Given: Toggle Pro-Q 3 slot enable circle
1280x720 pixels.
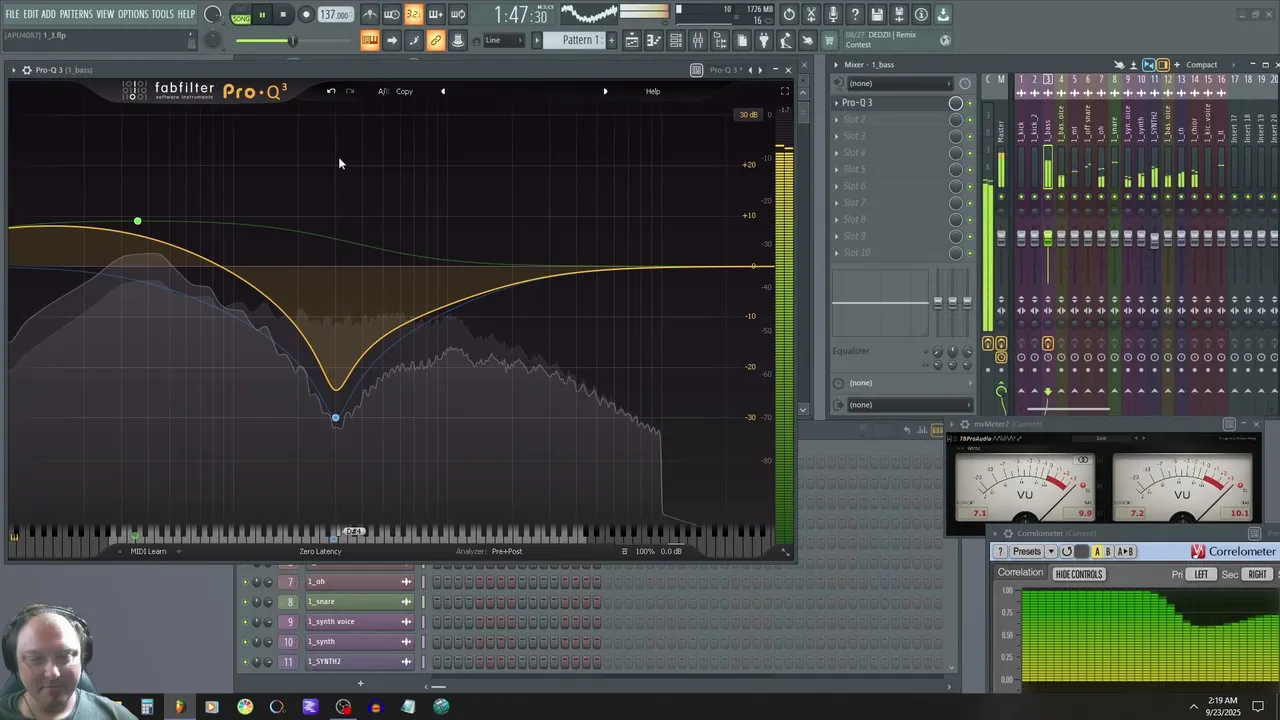Looking at the screenshot, I should point(956,103).
